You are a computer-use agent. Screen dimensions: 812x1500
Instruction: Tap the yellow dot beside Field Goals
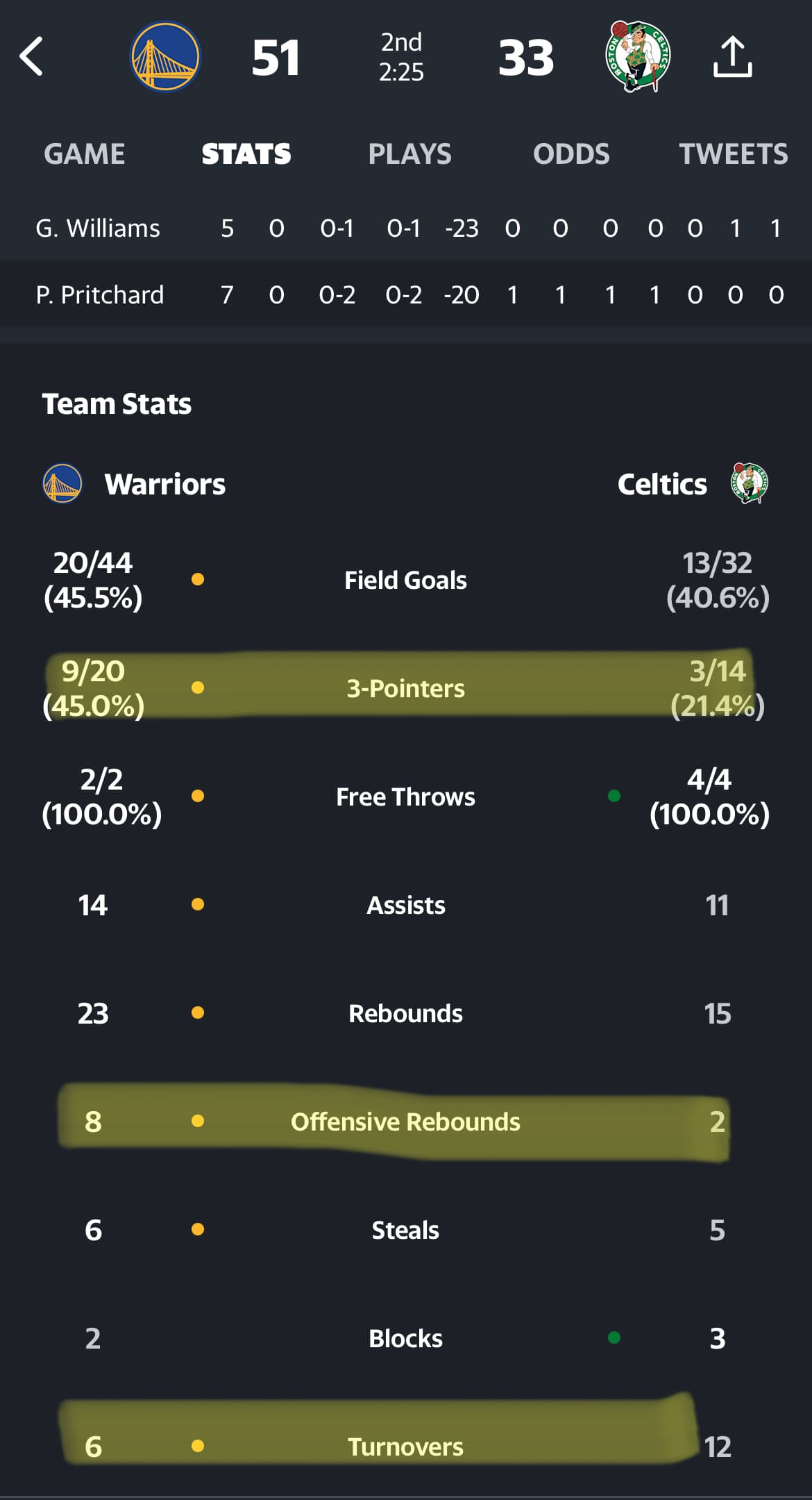[198, 579]
